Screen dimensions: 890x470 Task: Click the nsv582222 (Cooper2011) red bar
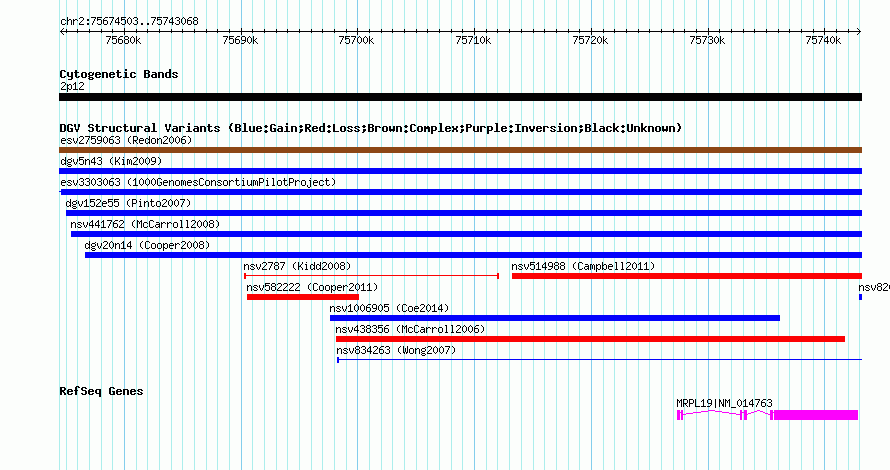pyautogui.click(x=303, y=297)
